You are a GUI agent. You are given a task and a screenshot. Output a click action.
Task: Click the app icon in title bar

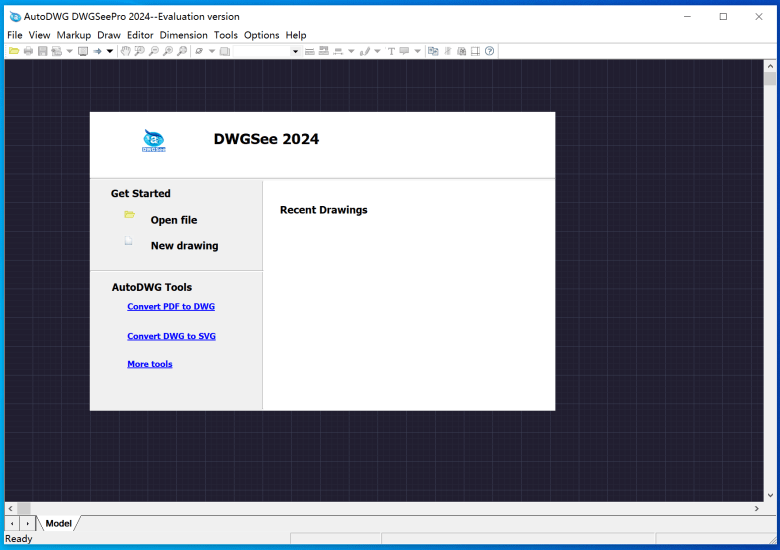click(15, 16)
